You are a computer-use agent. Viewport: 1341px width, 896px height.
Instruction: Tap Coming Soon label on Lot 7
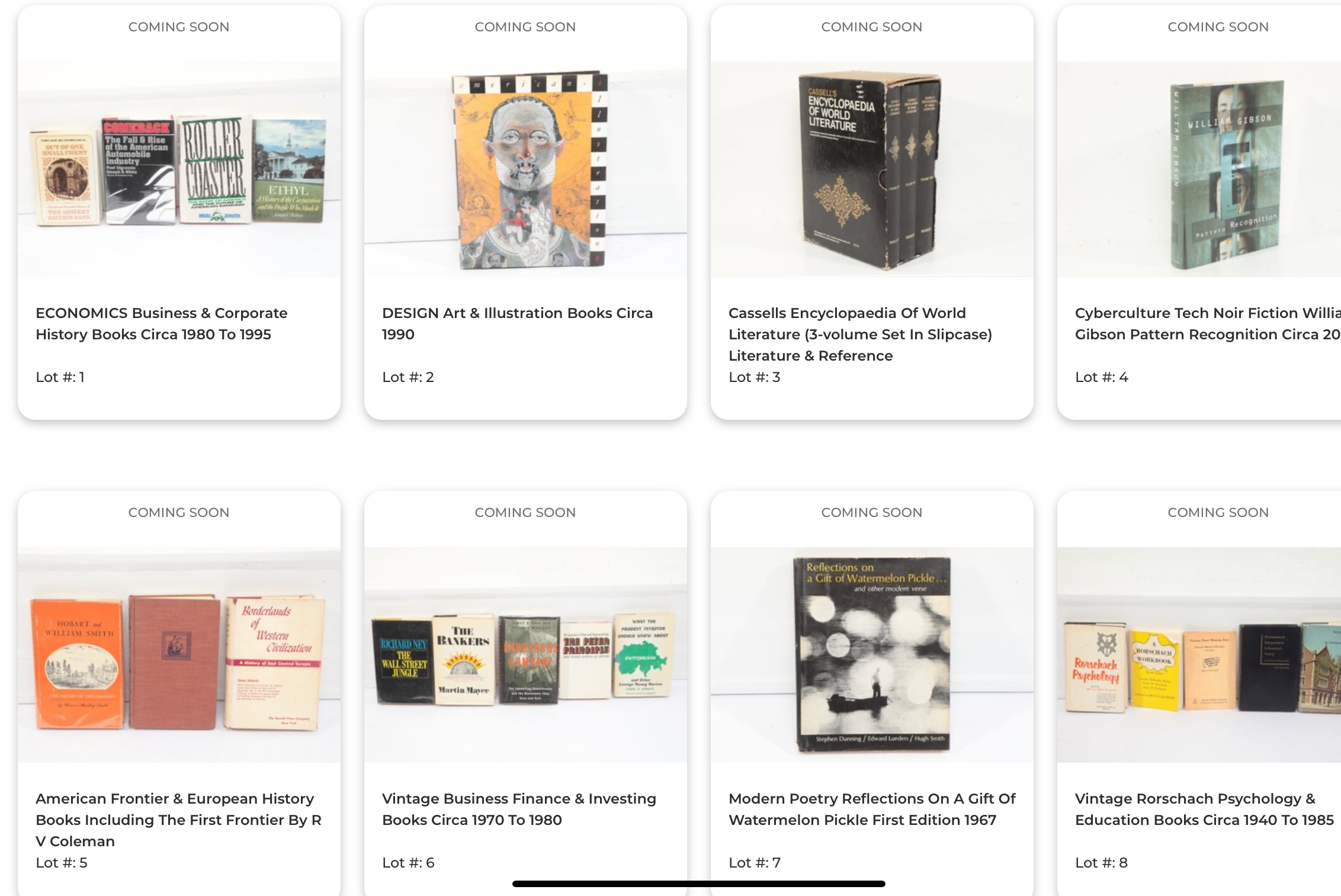(872, 512)
